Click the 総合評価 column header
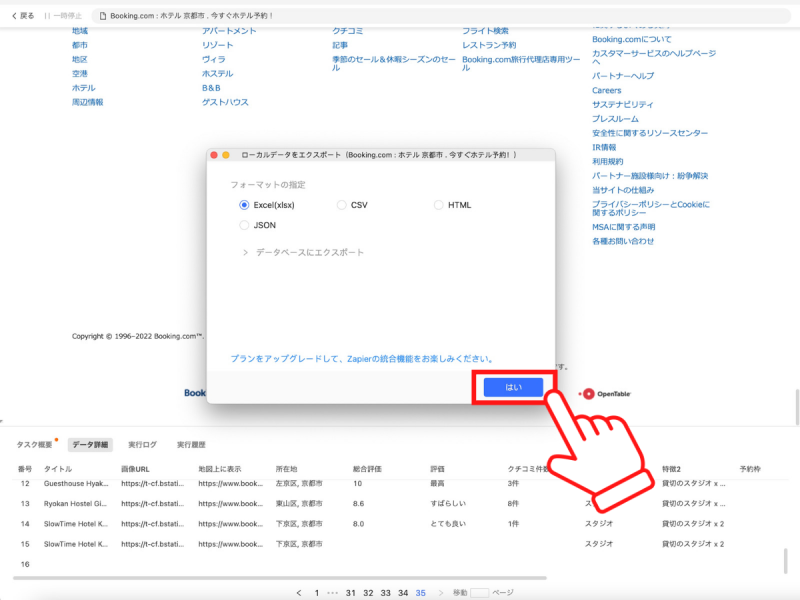The height and width of the screenshot is (600, 800). 367,469
